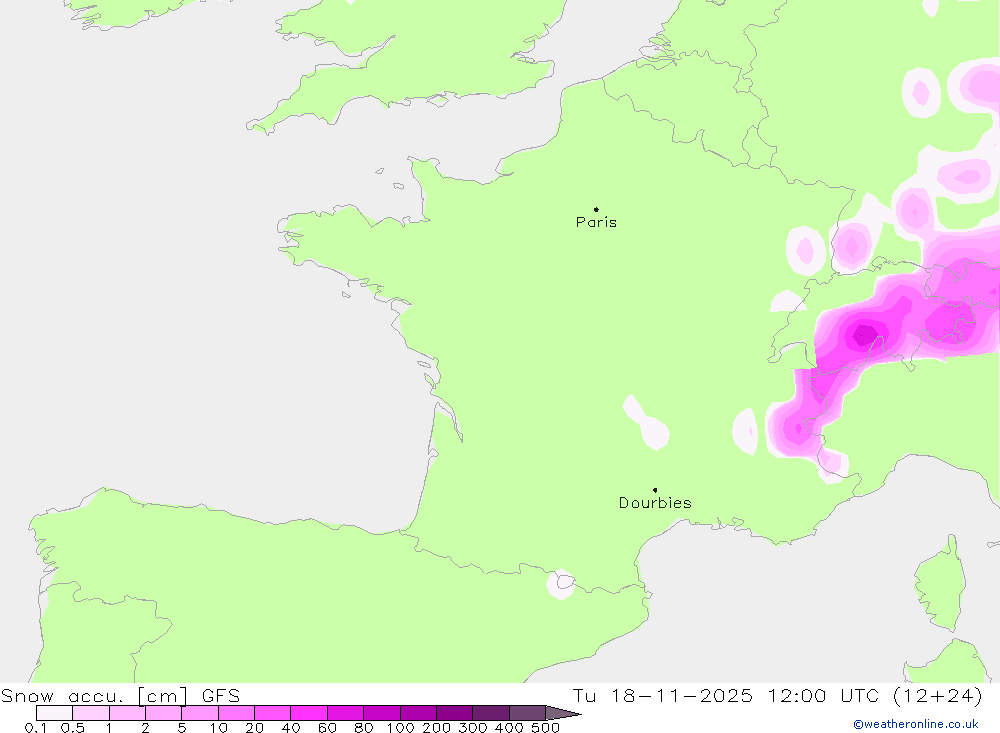Viewport: 1000px width, 733px height.
Task: Click the Dourbies location dot marker
Action: [655, 490]
